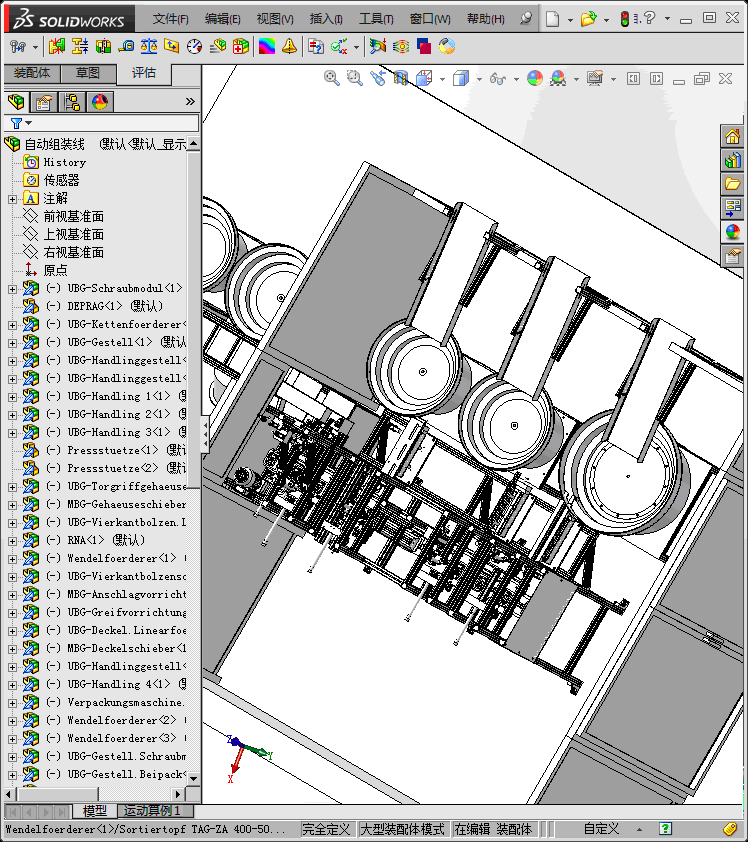This screenshot has height=842, width=748.
Task: Click the Sensor gauge icon
Action: coord(194,47)
